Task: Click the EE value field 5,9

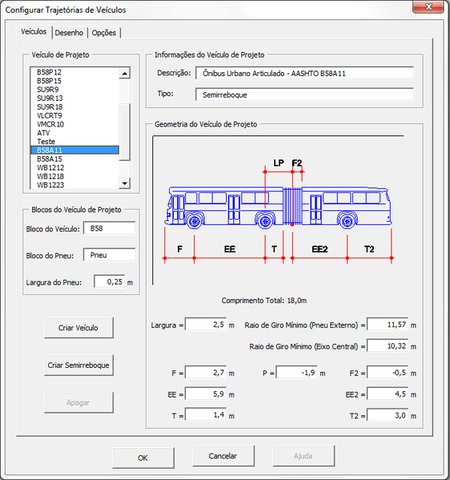Action: point(206,394)
